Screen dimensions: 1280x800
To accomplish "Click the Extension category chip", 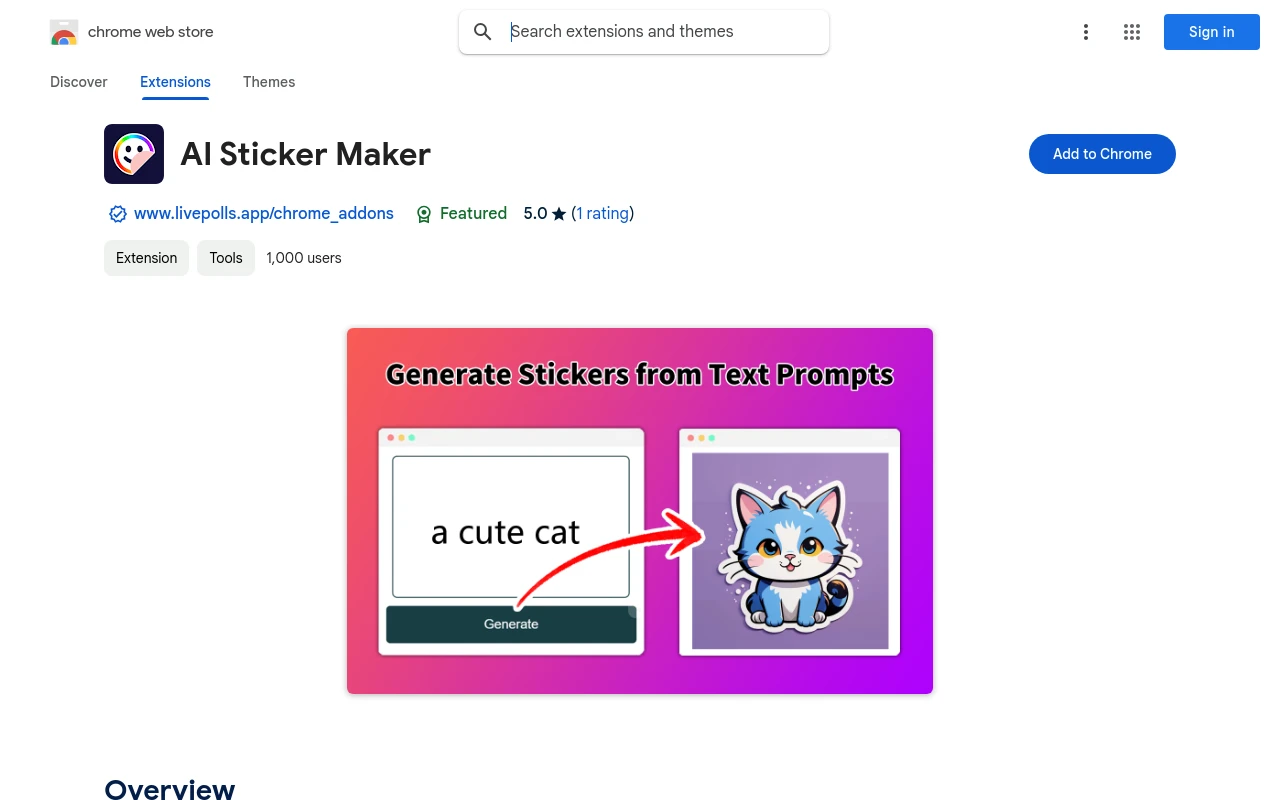I will (x=146, y=258).
